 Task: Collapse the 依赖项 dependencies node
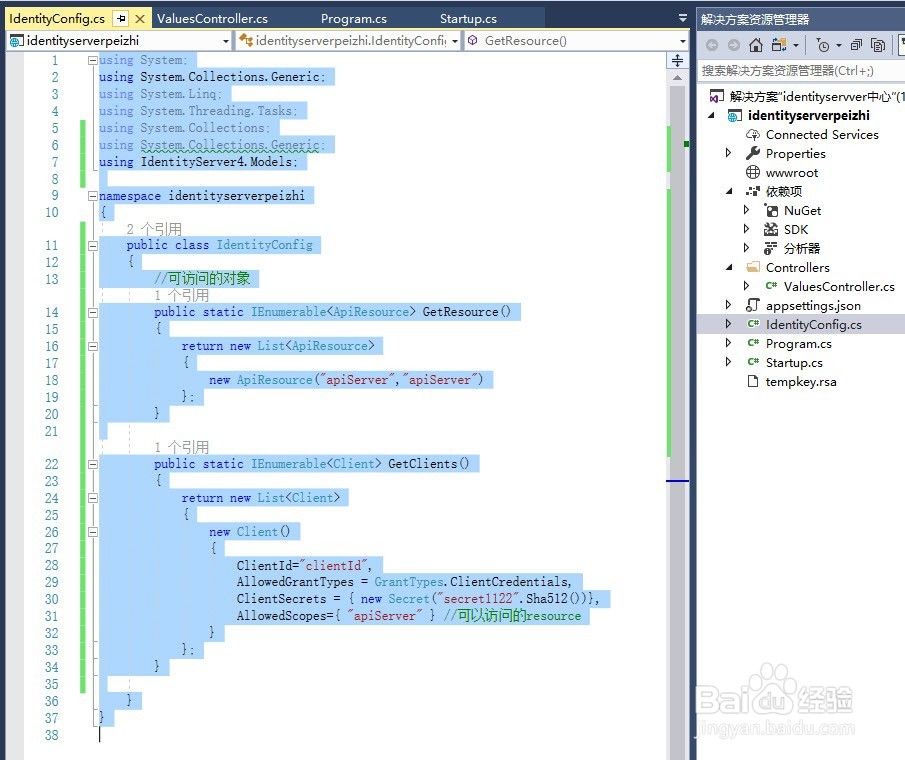tap(728, 191)
